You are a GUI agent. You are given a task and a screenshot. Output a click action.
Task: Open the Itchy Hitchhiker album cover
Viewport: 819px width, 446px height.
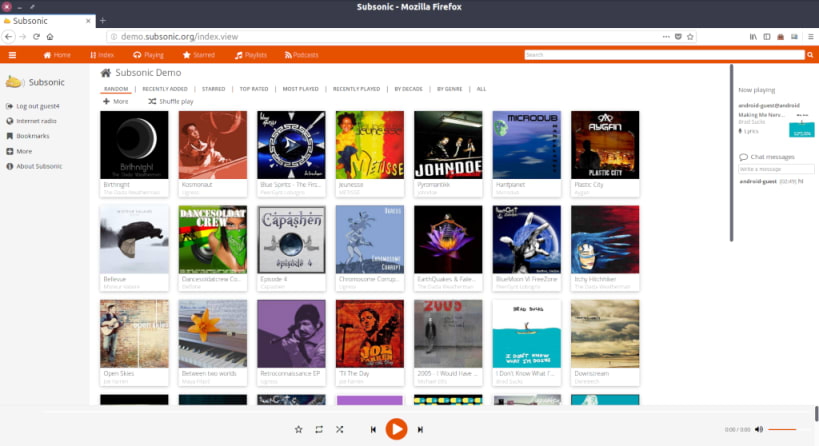[x=605, y=239]
